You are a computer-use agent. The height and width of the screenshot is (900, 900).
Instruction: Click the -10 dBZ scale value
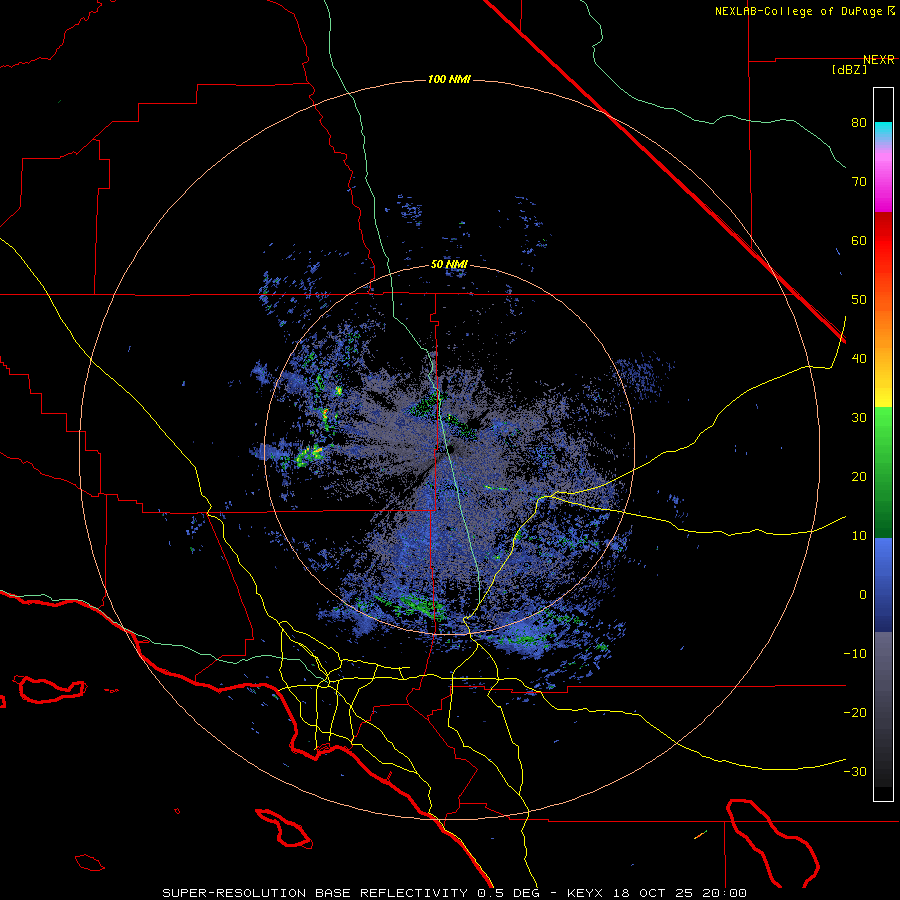coord(855,654)
